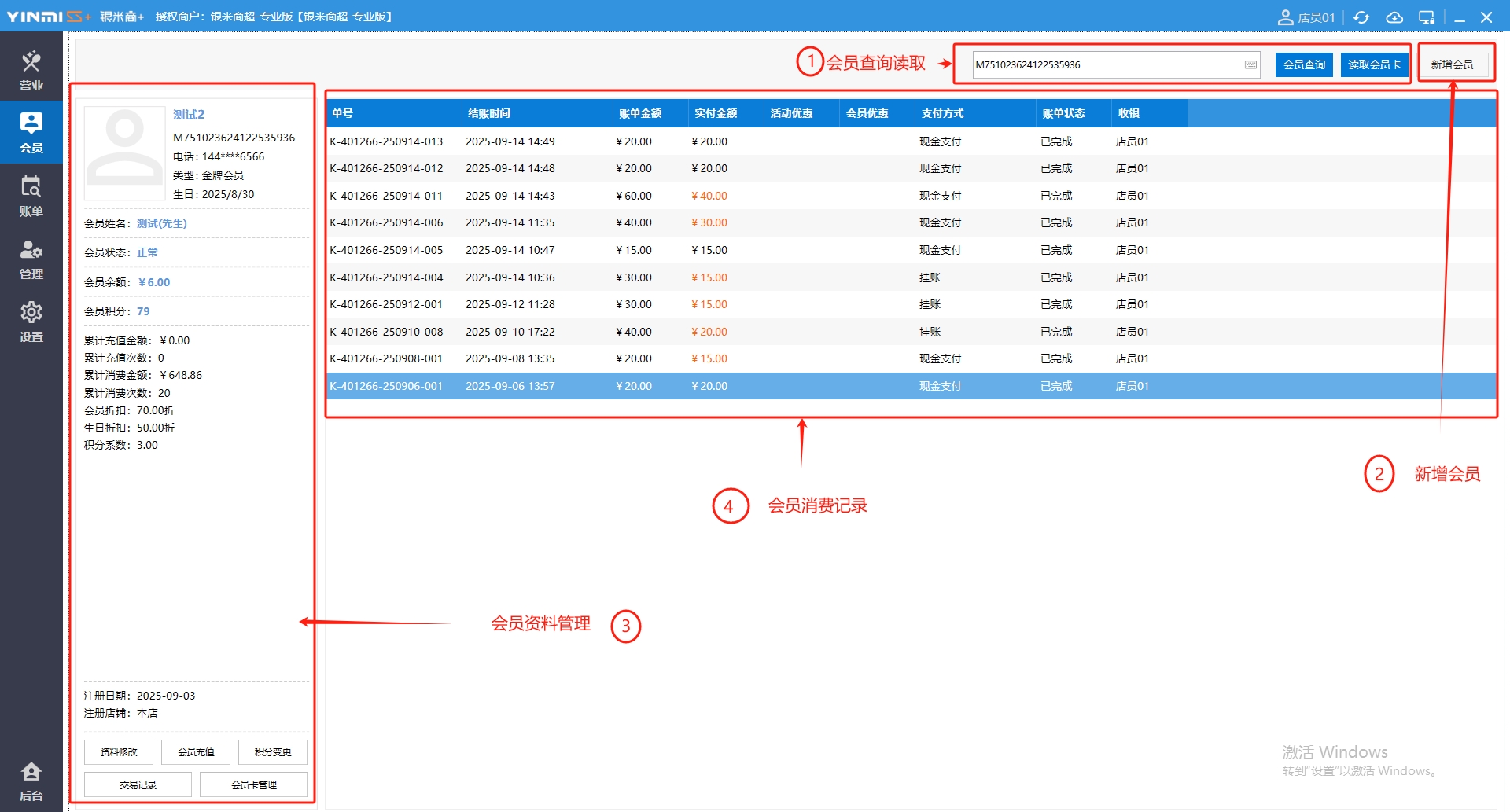
Task: Click the secondary display screen icon
Action: [1427, 17]
